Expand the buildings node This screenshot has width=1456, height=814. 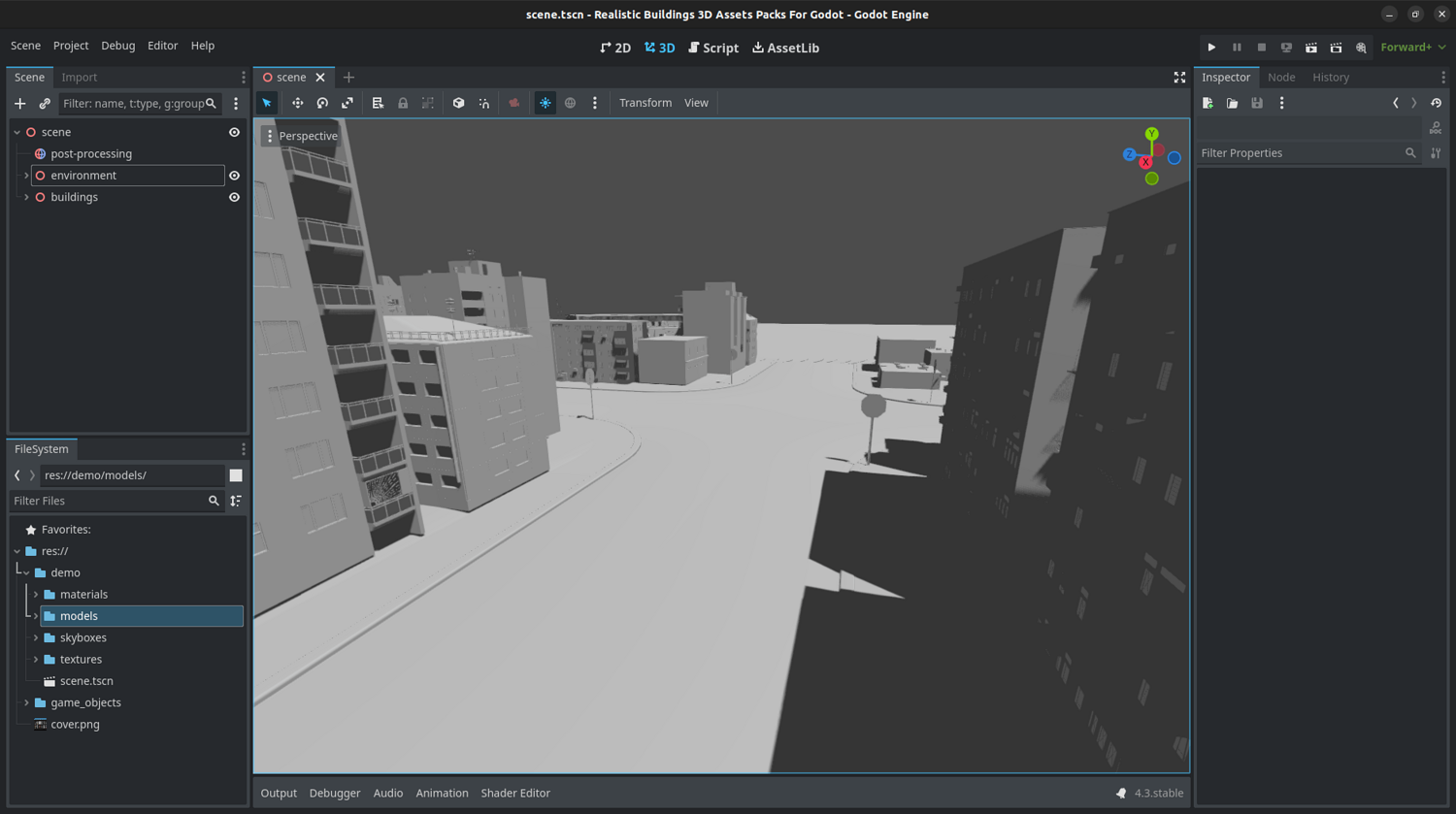tap(26, 197)
